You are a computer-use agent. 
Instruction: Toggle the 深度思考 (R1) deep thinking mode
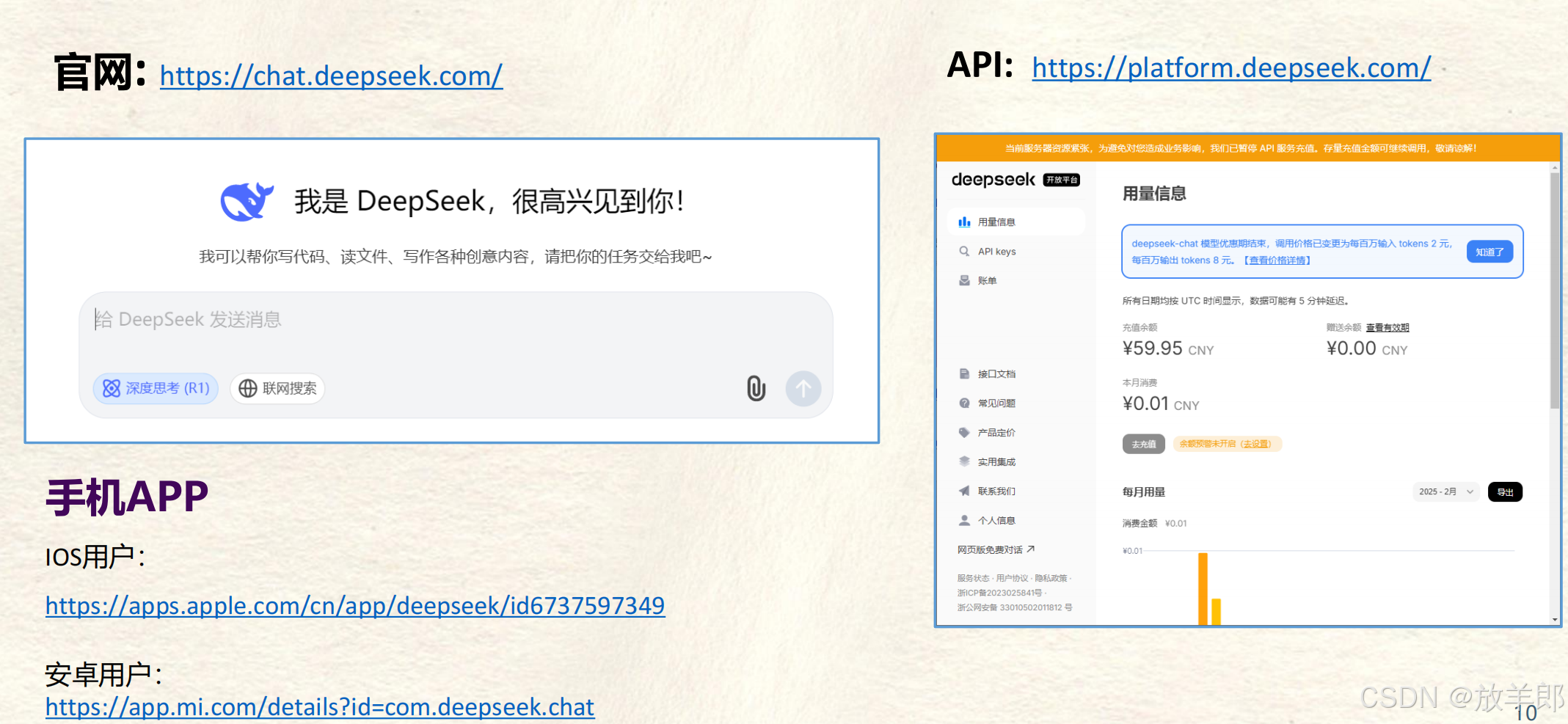tap(156, 388)
